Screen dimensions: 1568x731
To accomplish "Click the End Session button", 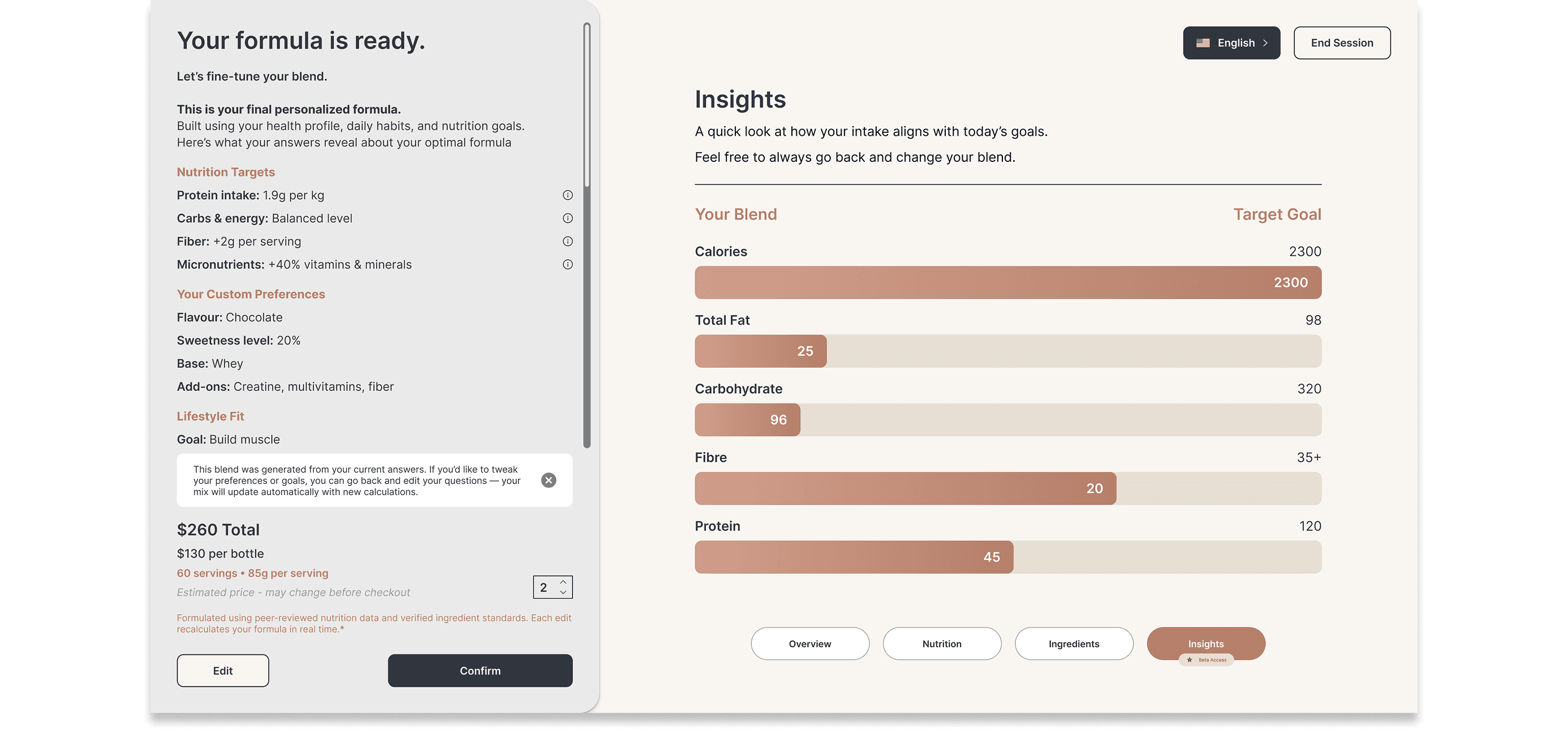I will [x=1342, y=43].
